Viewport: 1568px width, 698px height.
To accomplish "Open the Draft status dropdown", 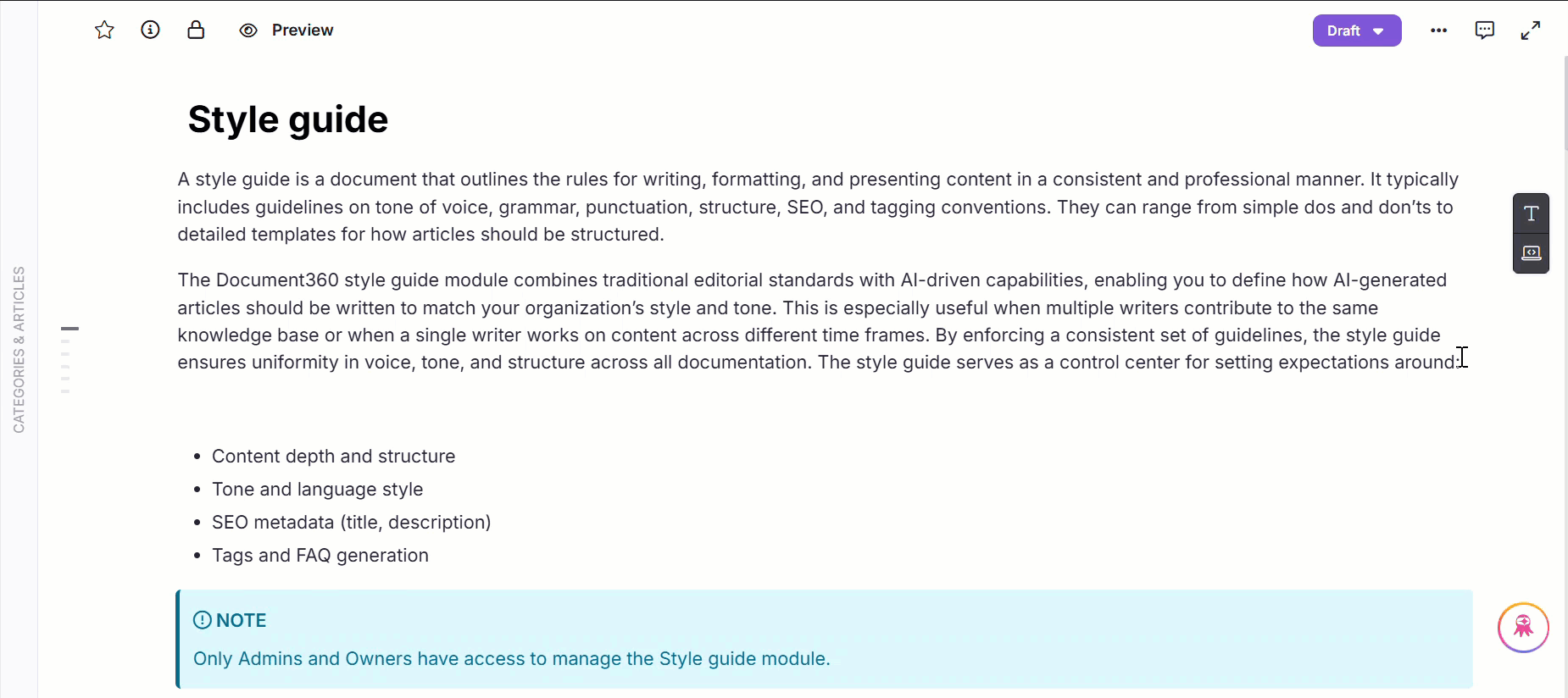I will [x=1356, y=30].
